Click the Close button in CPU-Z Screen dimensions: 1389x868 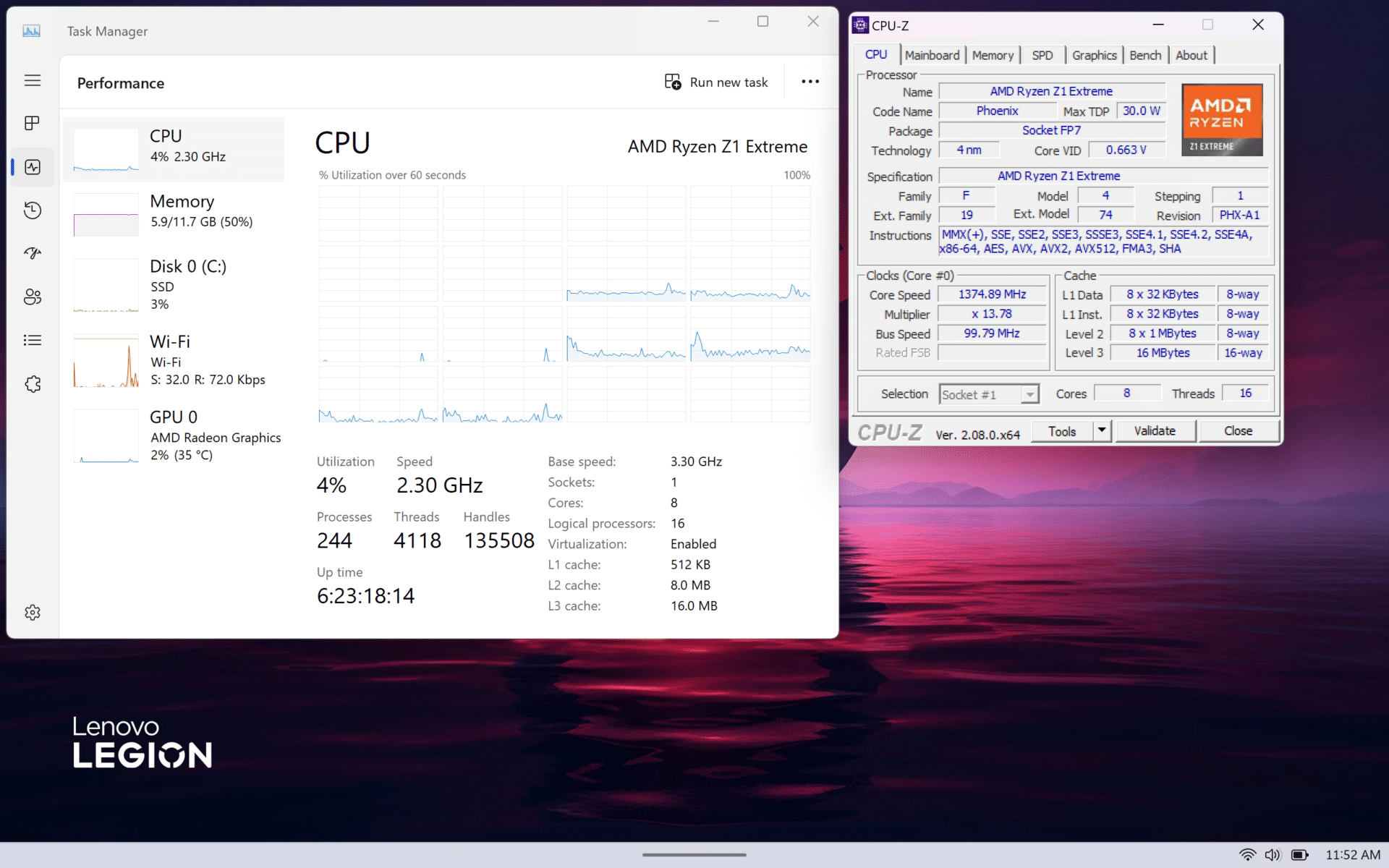(x=1239, y=431)
